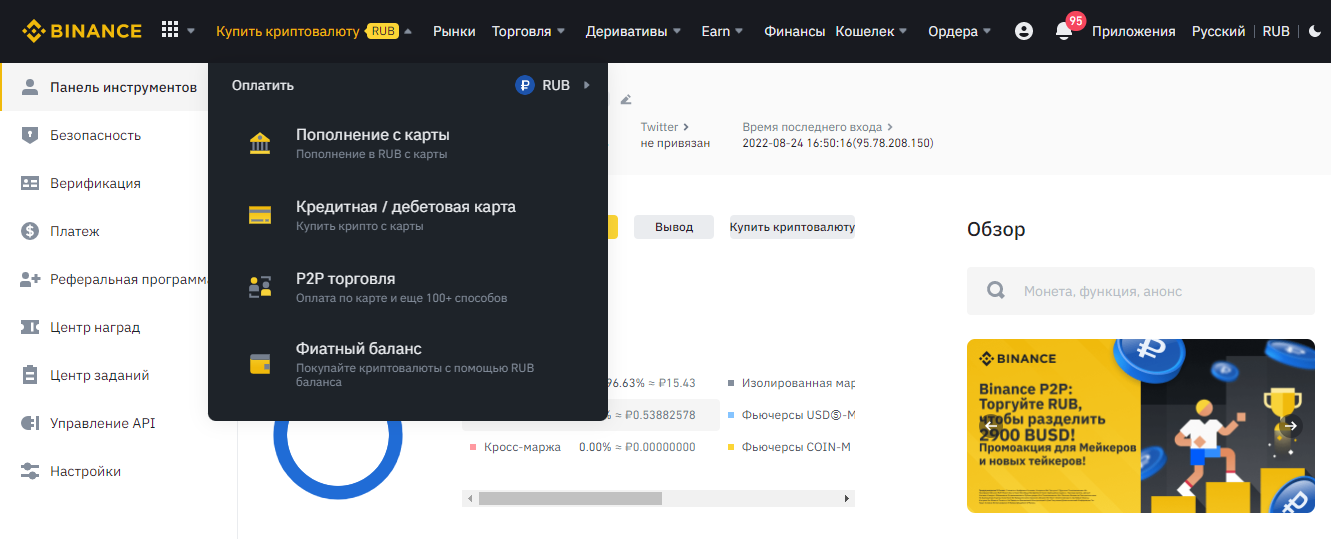Click the Платеж dollar icon
Viewport: 1331px width, 539px height.
click(x=30, y=231)
